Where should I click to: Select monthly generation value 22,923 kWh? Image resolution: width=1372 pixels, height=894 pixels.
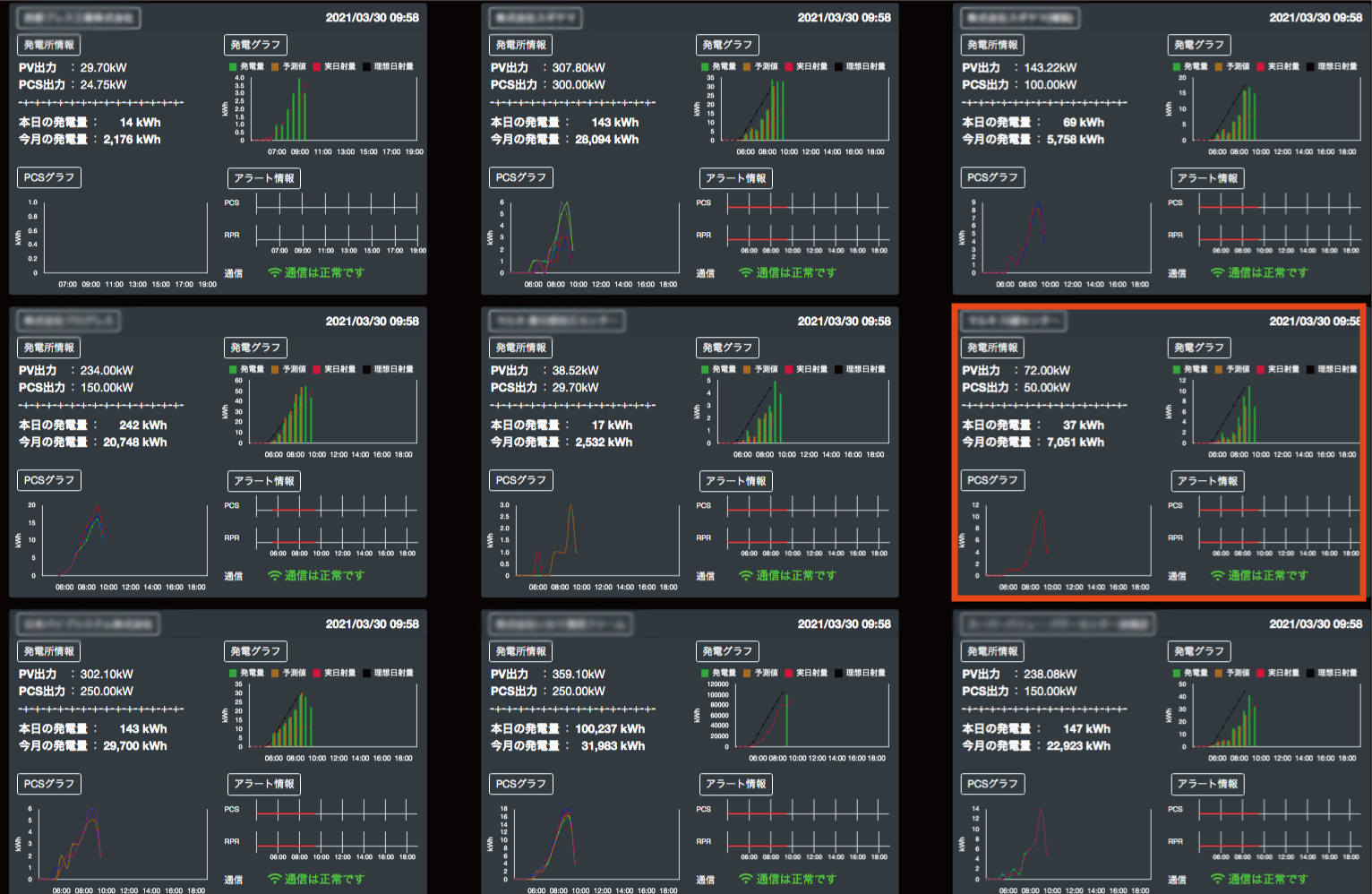tap(1078, 746)
